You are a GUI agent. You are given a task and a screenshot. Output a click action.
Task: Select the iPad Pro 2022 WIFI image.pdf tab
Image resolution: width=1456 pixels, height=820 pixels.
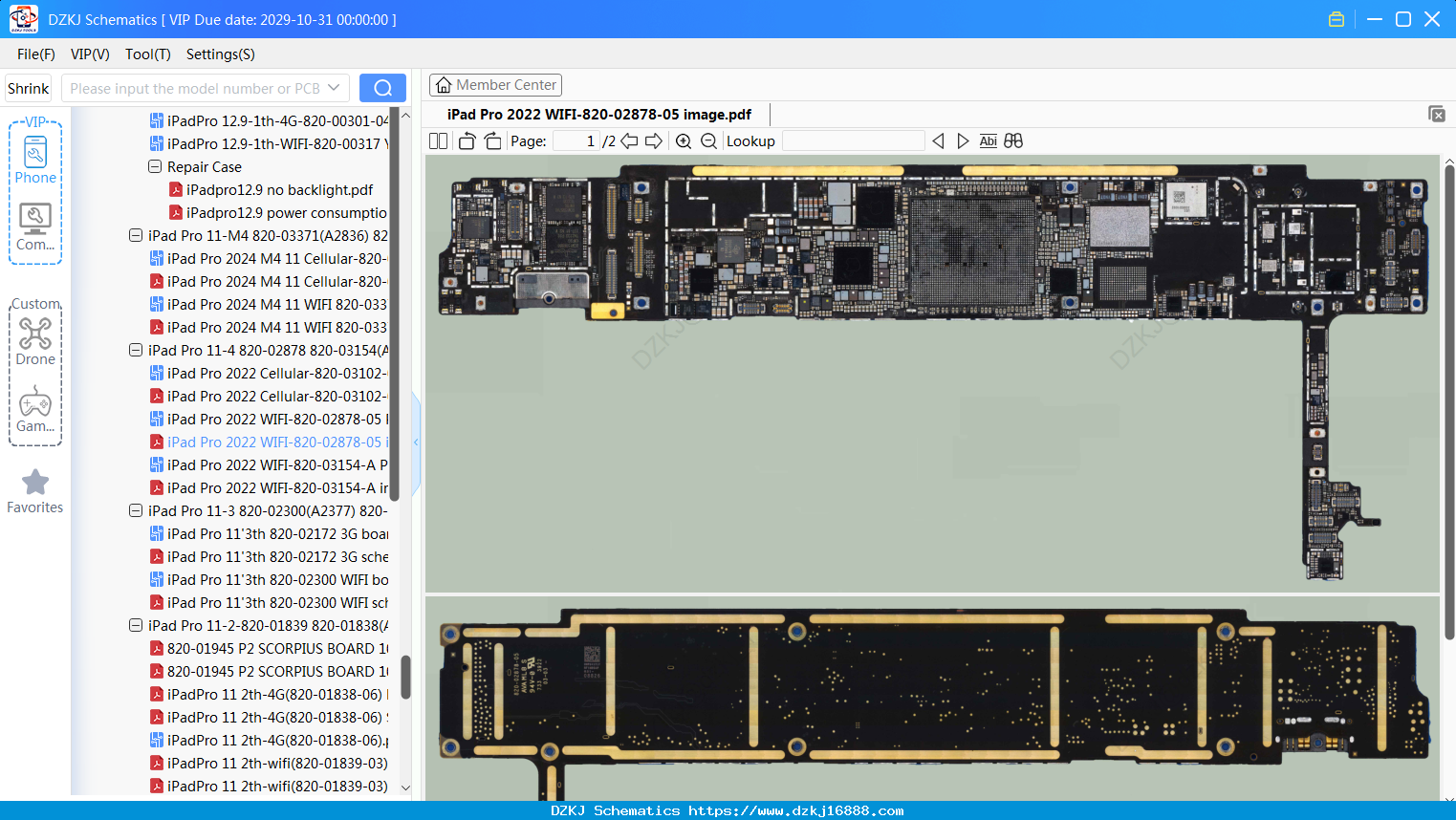click(x=599, y=115)
